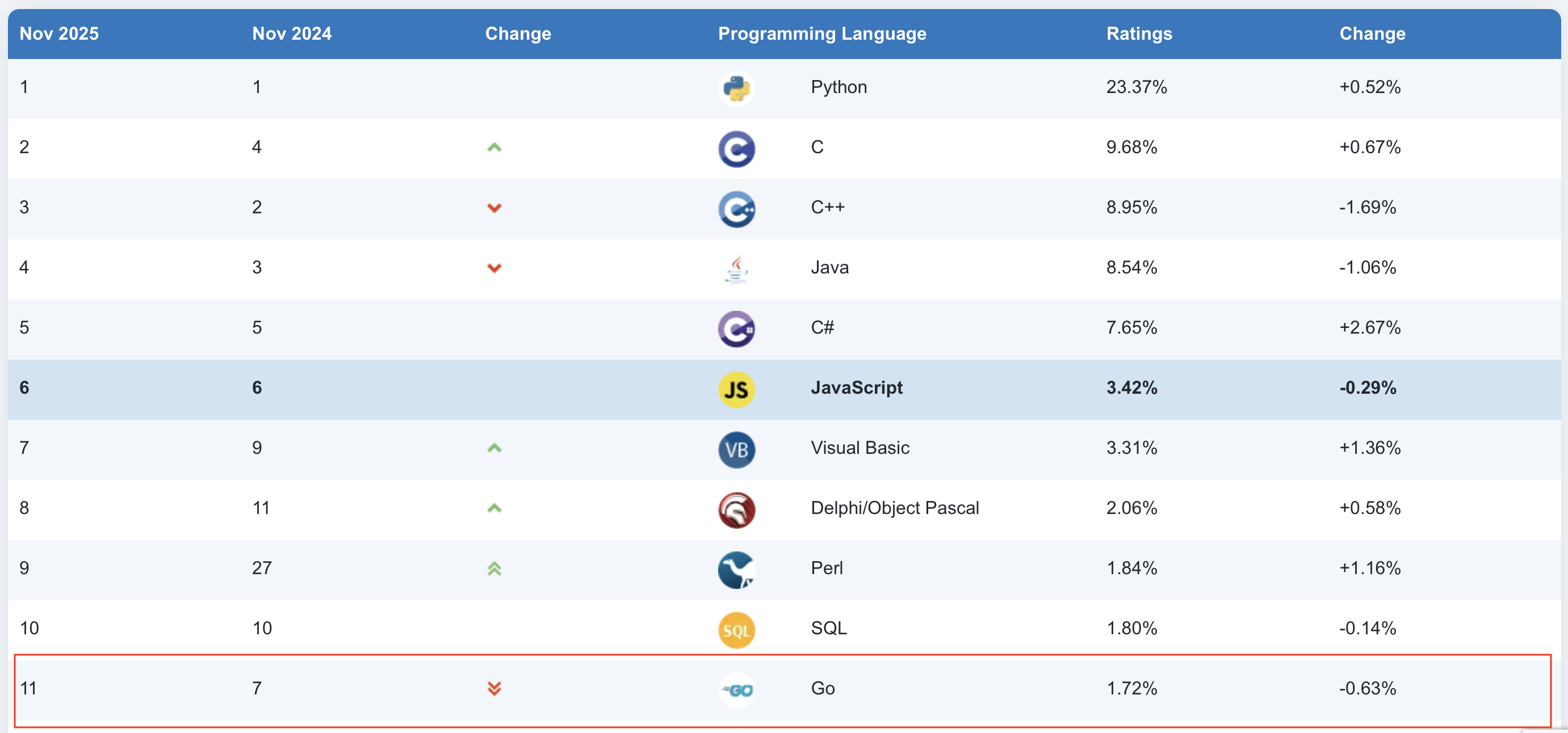Click the JavaScript language name
The image size is (1568, 733).
[857, 387]
